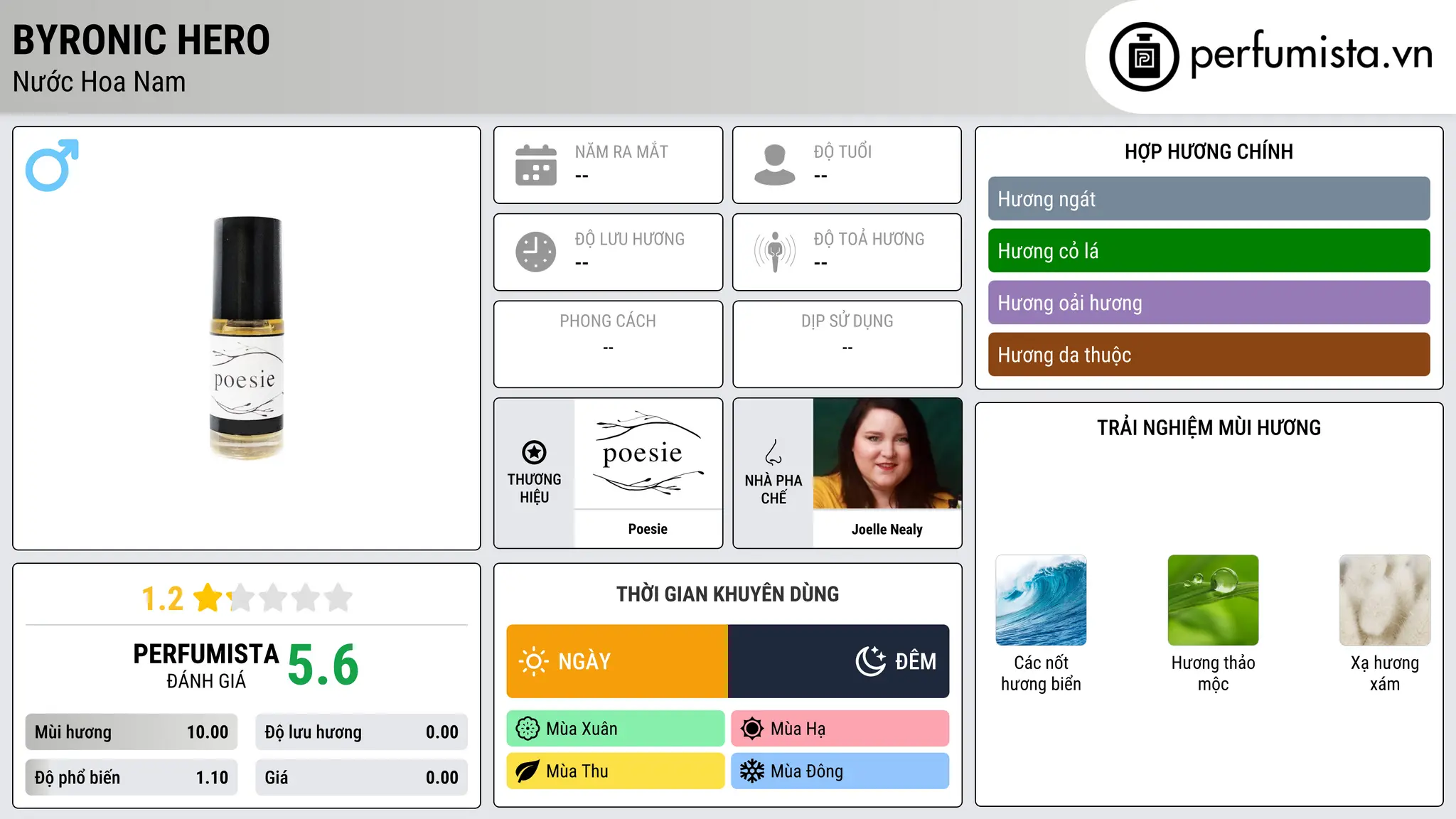The image size is (1456, 819).
Task: Click the ĐỘ TUỔI label
Action: point(842,151)
